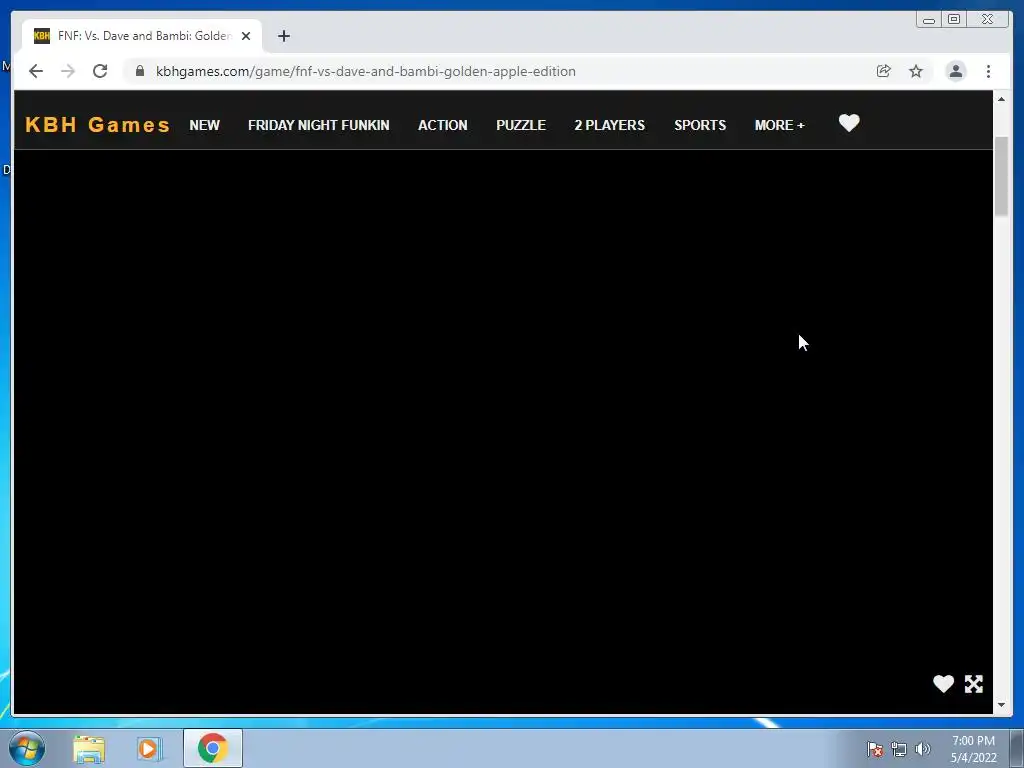Close the FNF Vs. Dave and Bambi tab
This screenshot has width=1024, height=768.
[246, 36]
